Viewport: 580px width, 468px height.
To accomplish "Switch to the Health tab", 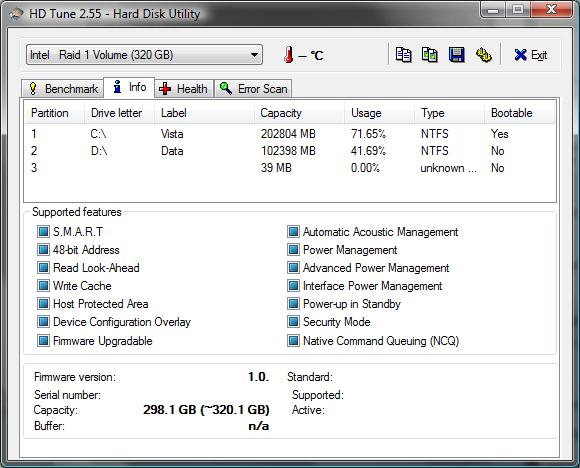I will tap(184, 89).
